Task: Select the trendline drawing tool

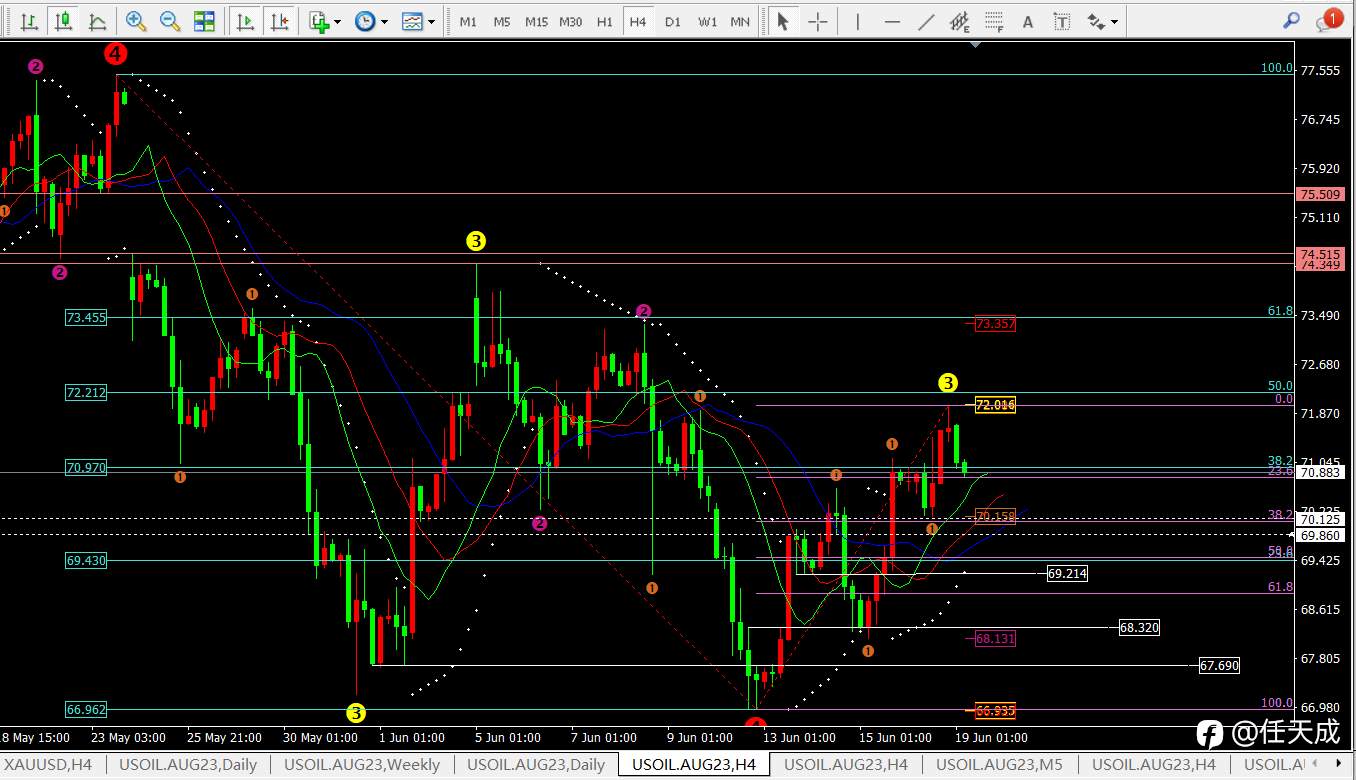Action: tap(926, 21)
